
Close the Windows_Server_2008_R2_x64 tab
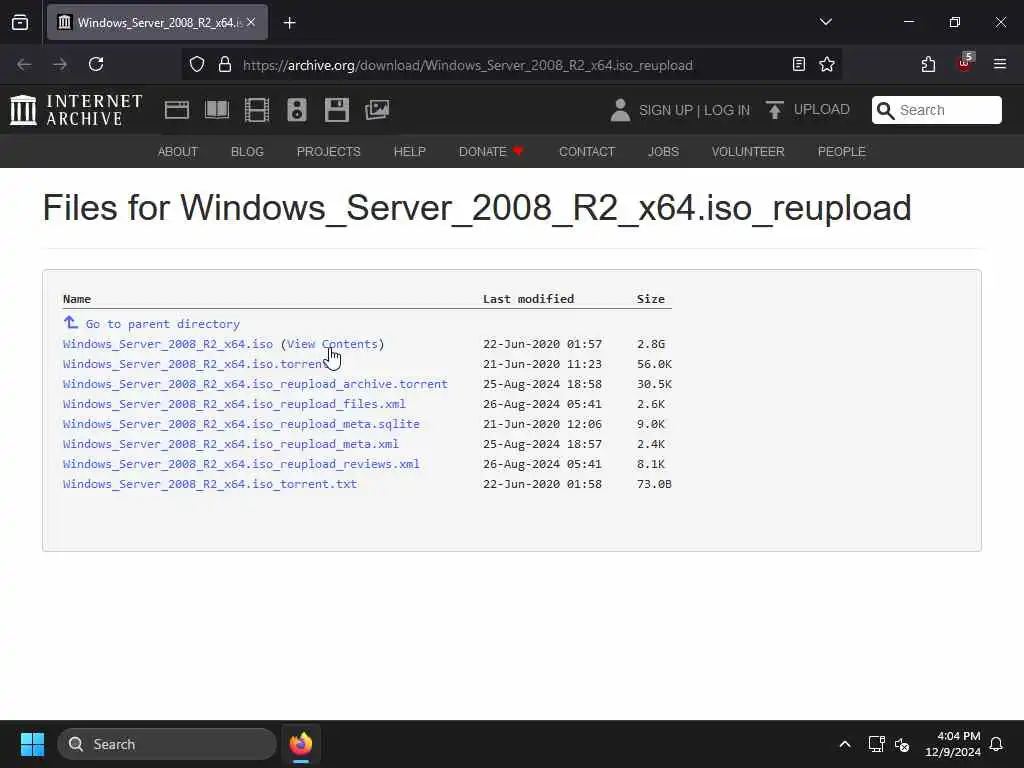click(x=251, y=23)
